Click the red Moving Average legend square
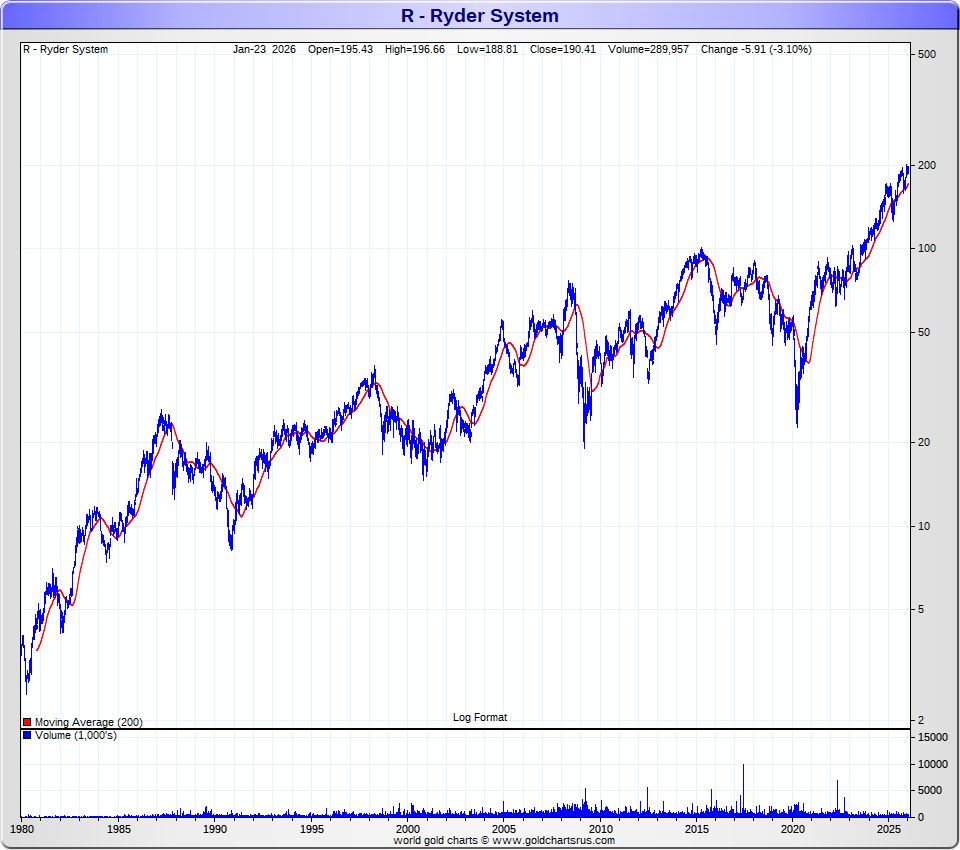 click(x=27, y=722)
